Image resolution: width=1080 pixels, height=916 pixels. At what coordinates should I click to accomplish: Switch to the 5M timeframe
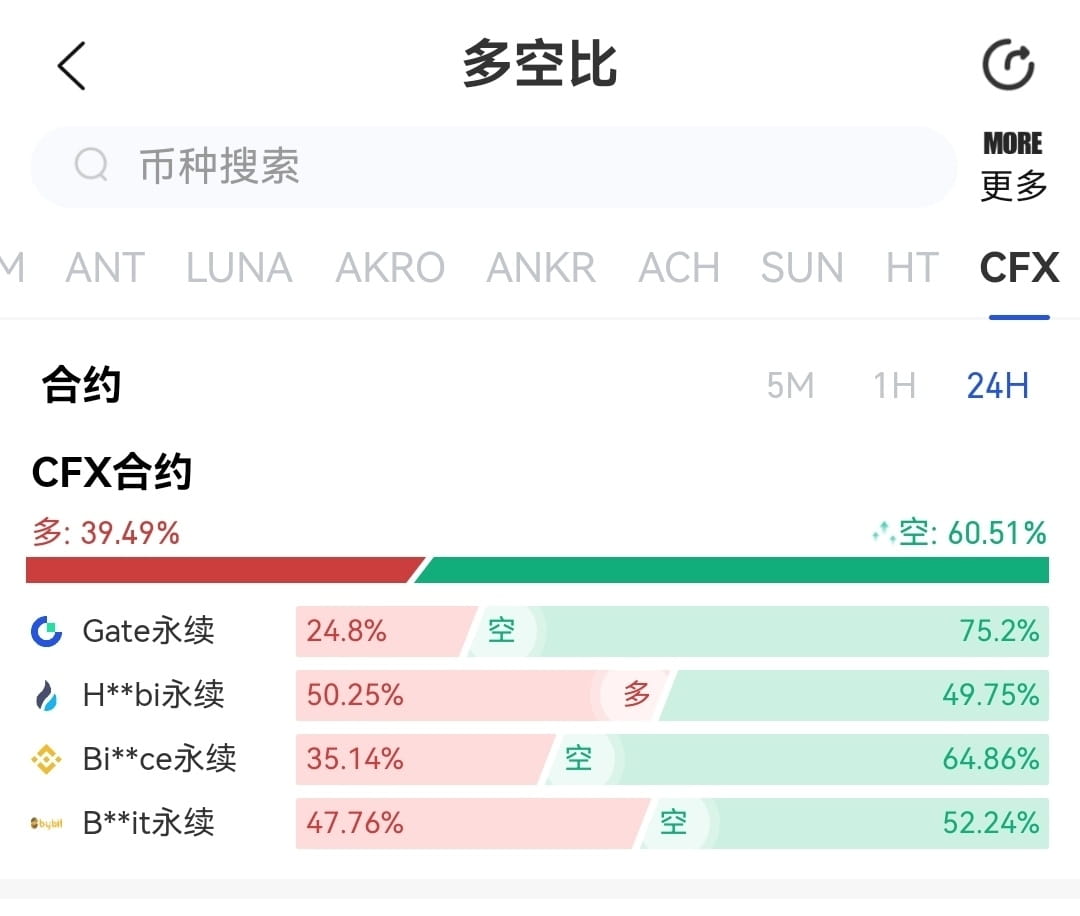(790, 386)
